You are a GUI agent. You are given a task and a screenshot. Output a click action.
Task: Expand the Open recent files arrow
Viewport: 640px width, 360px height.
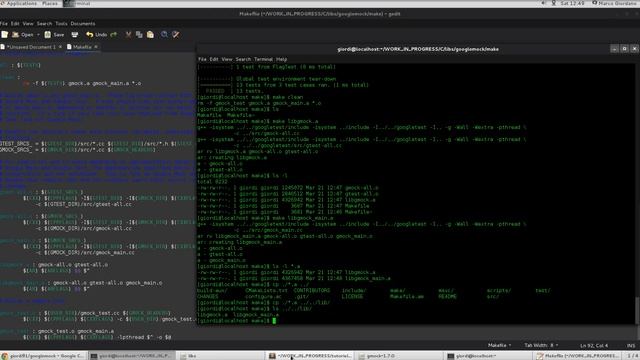pos(38,35)
